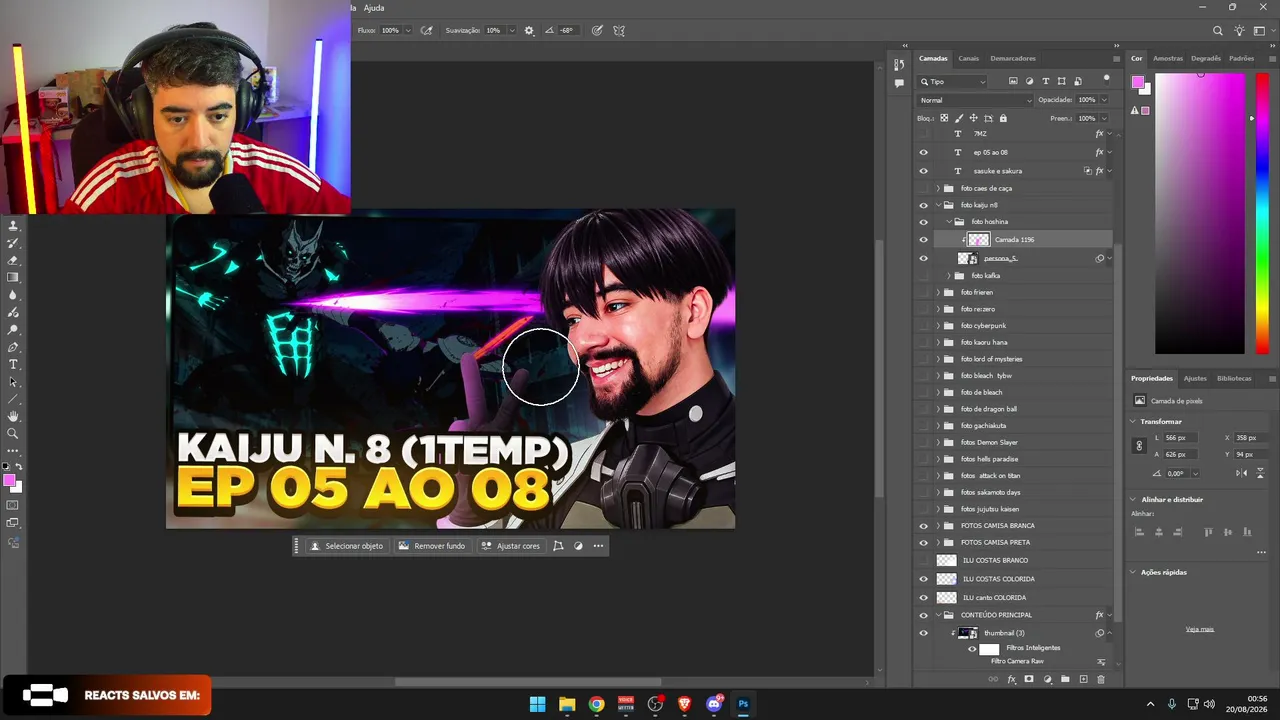Select the Hand tool
This screenshot has width=1280, height=720.
pyautogui.click(x=13, y=416)
